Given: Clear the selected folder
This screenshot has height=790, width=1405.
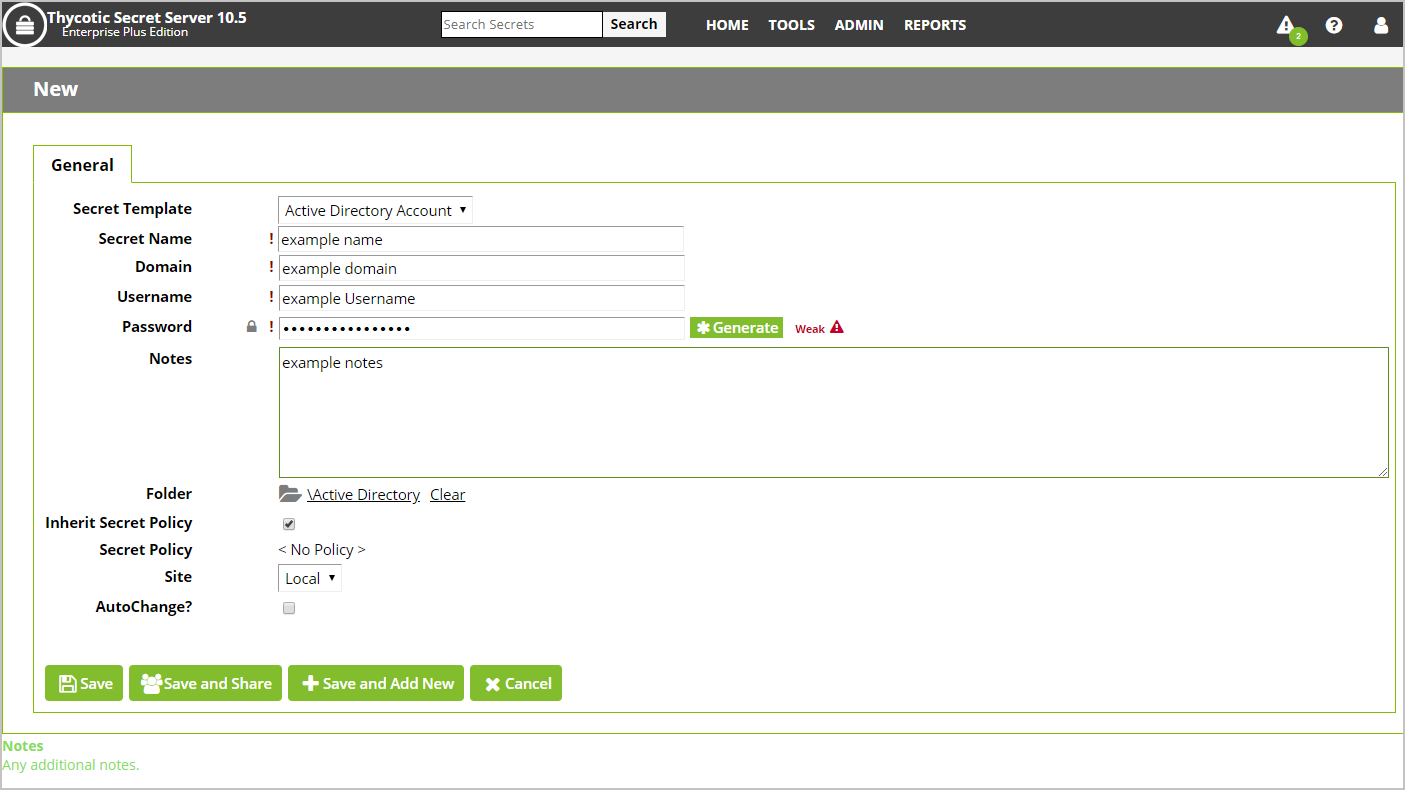Looking at the screenshot, I should pos(447,495).
